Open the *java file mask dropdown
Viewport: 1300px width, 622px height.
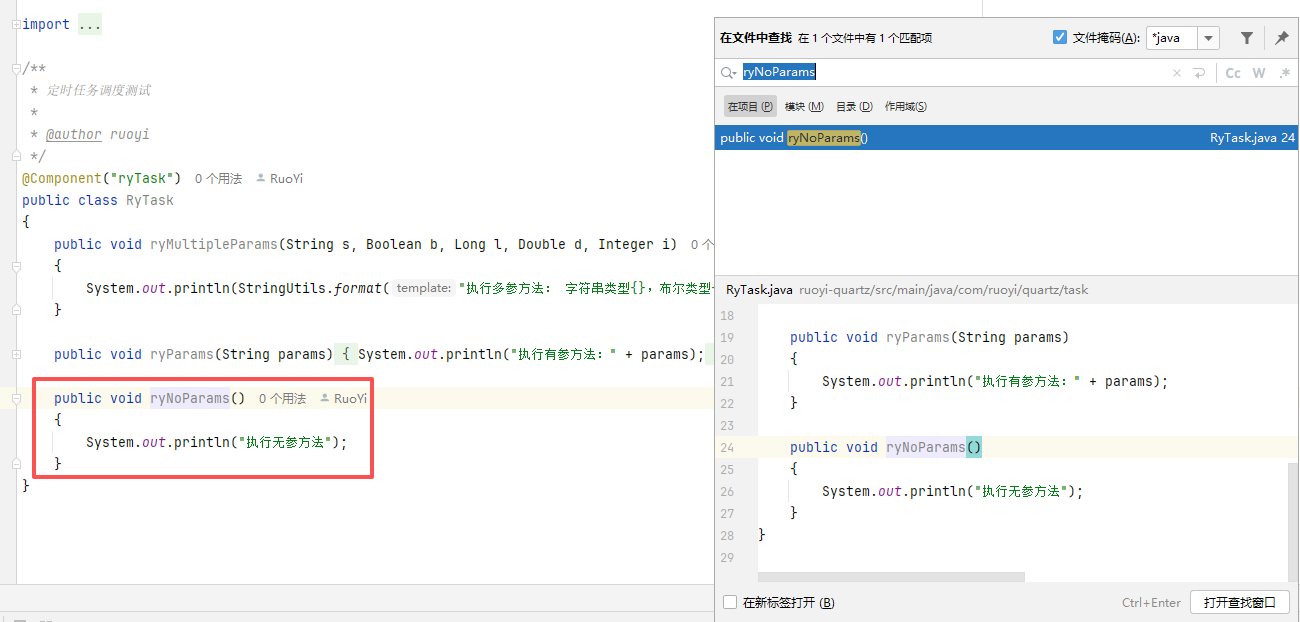click(1209, 38)
